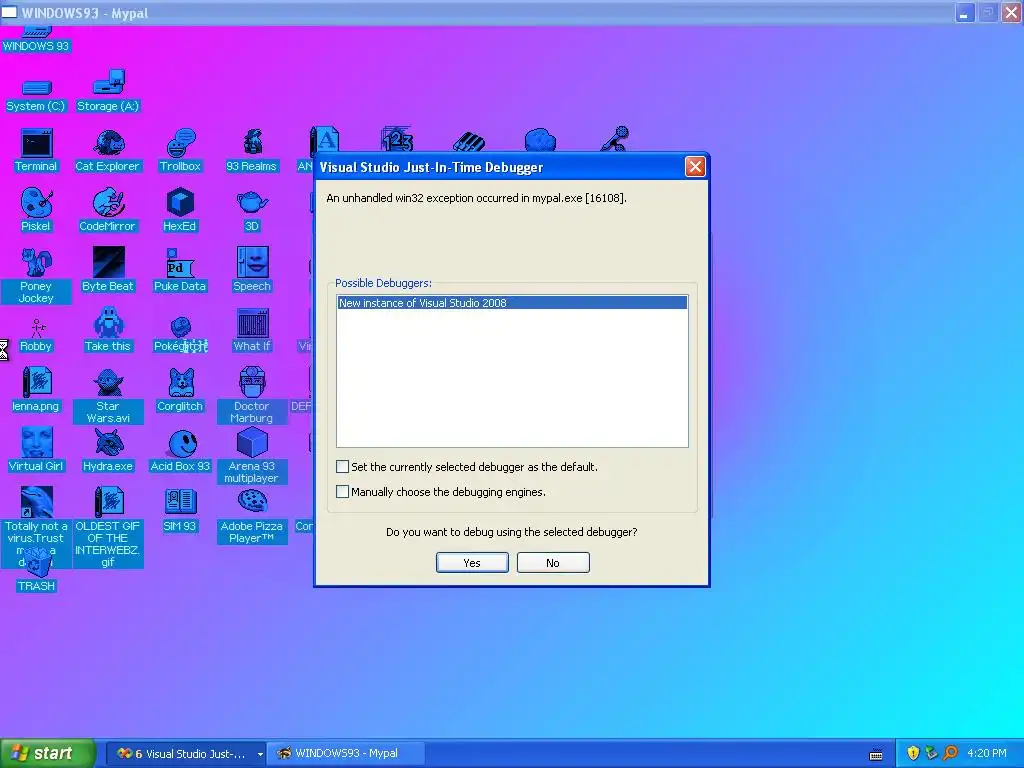Select the Speech desktop icon
This screenshot has width=1024, height=768.
pyautogui.click(x=251, y=270)
